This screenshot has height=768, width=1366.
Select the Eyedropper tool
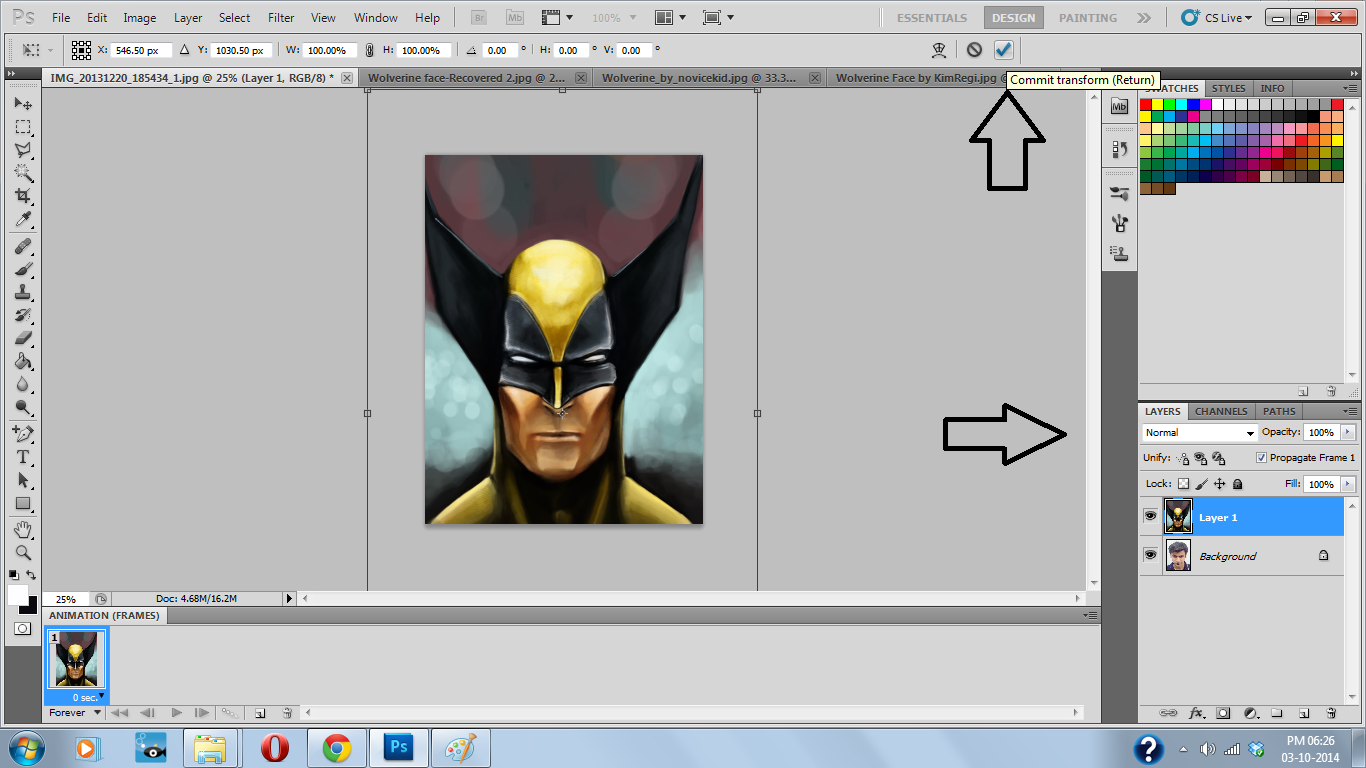[22, 220]
